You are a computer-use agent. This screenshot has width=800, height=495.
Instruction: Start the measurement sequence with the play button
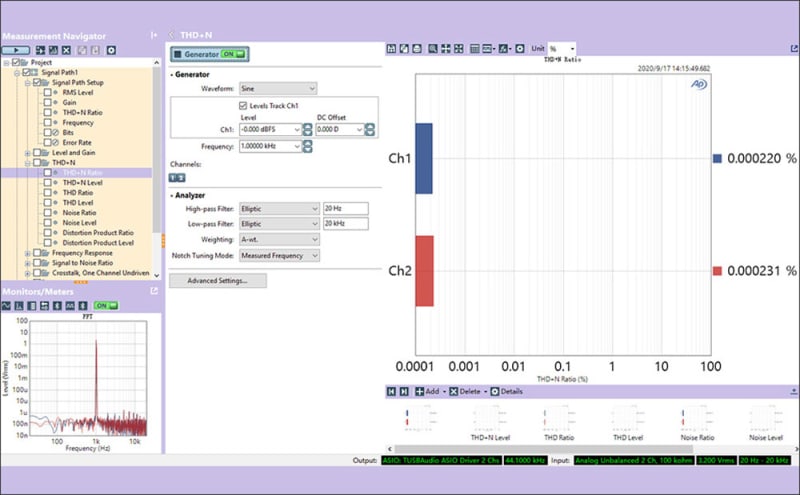coord(16,50)
